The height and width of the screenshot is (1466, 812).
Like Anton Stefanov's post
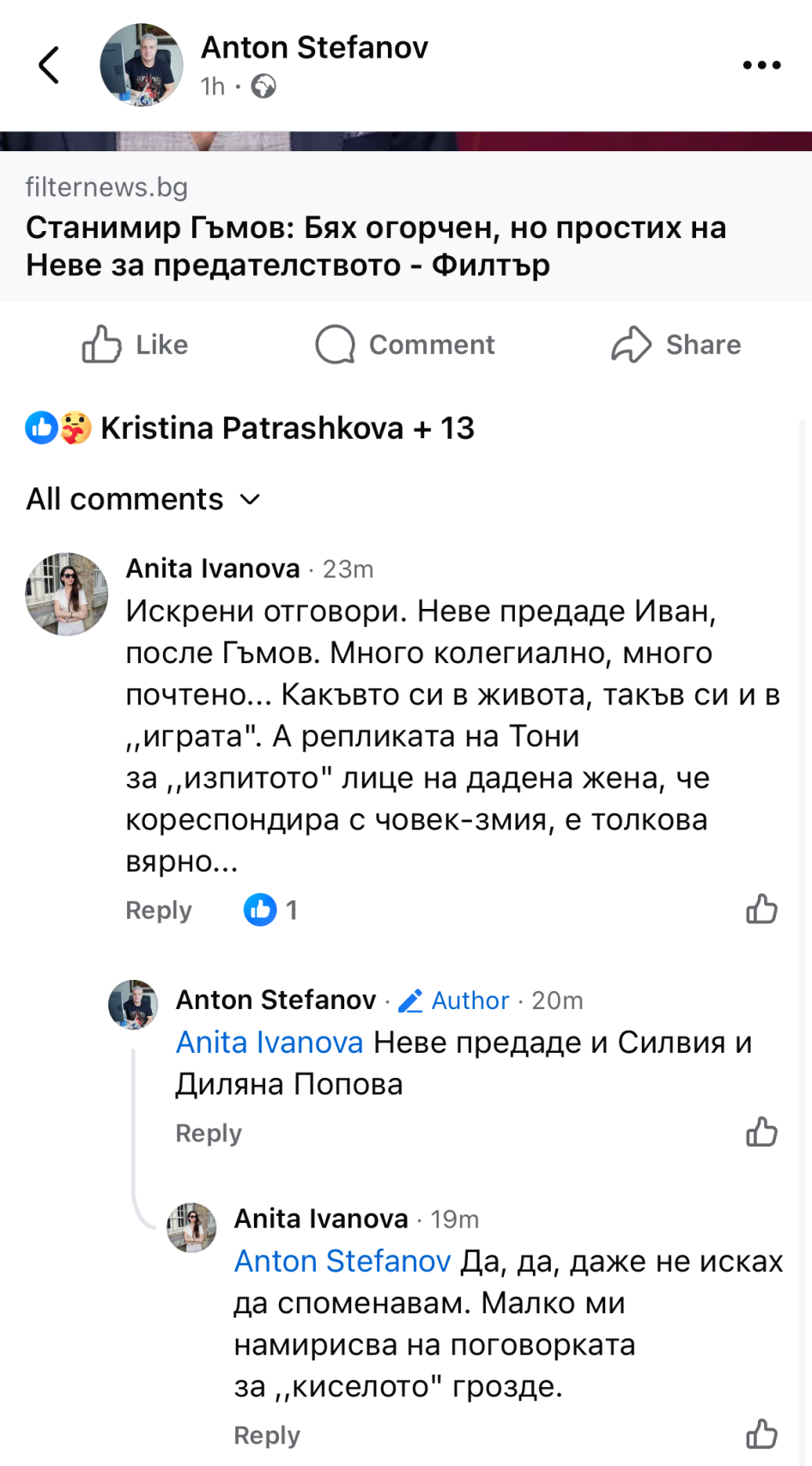click(x=135, y=344)
